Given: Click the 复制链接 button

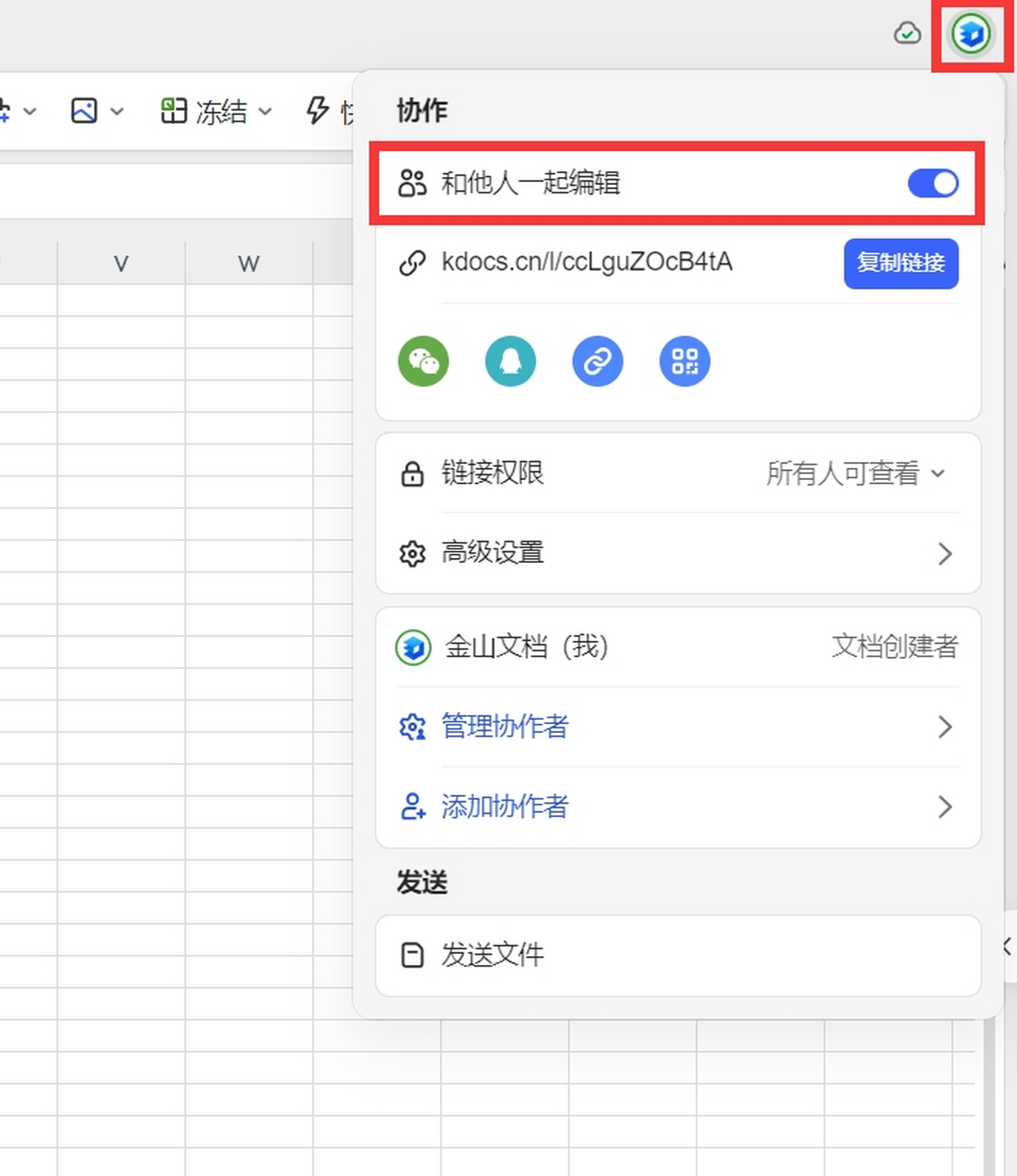Looking at the screenshot, I should point(901,264).
